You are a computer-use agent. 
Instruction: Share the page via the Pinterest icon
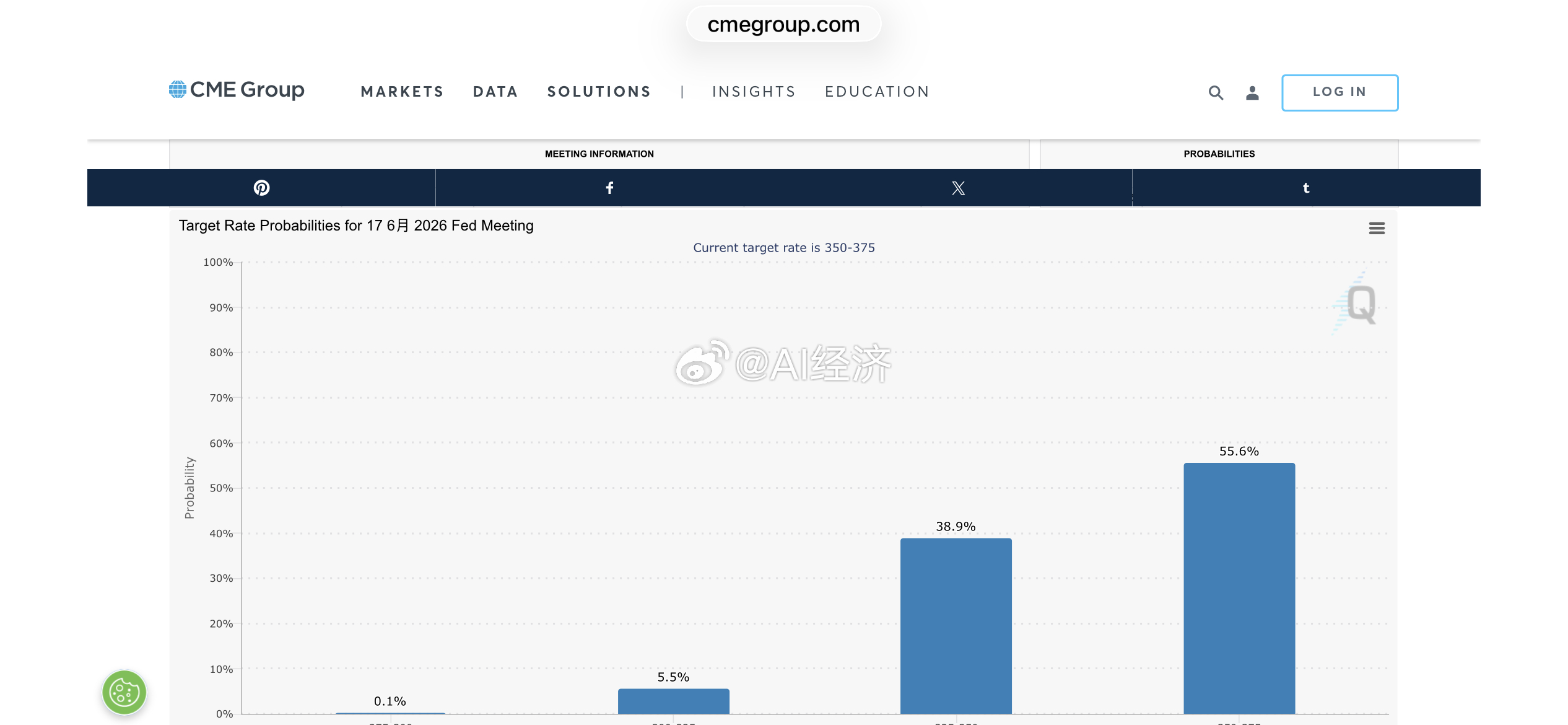click(261, 188)
